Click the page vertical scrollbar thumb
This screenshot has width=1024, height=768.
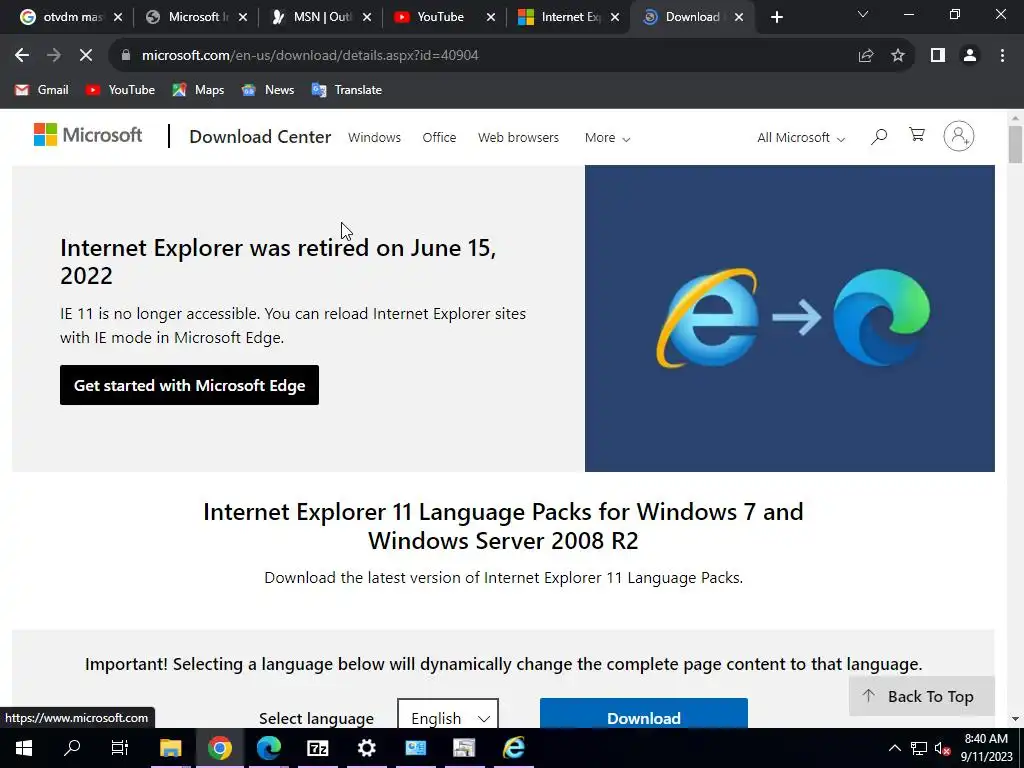(x=1015, y=144)
